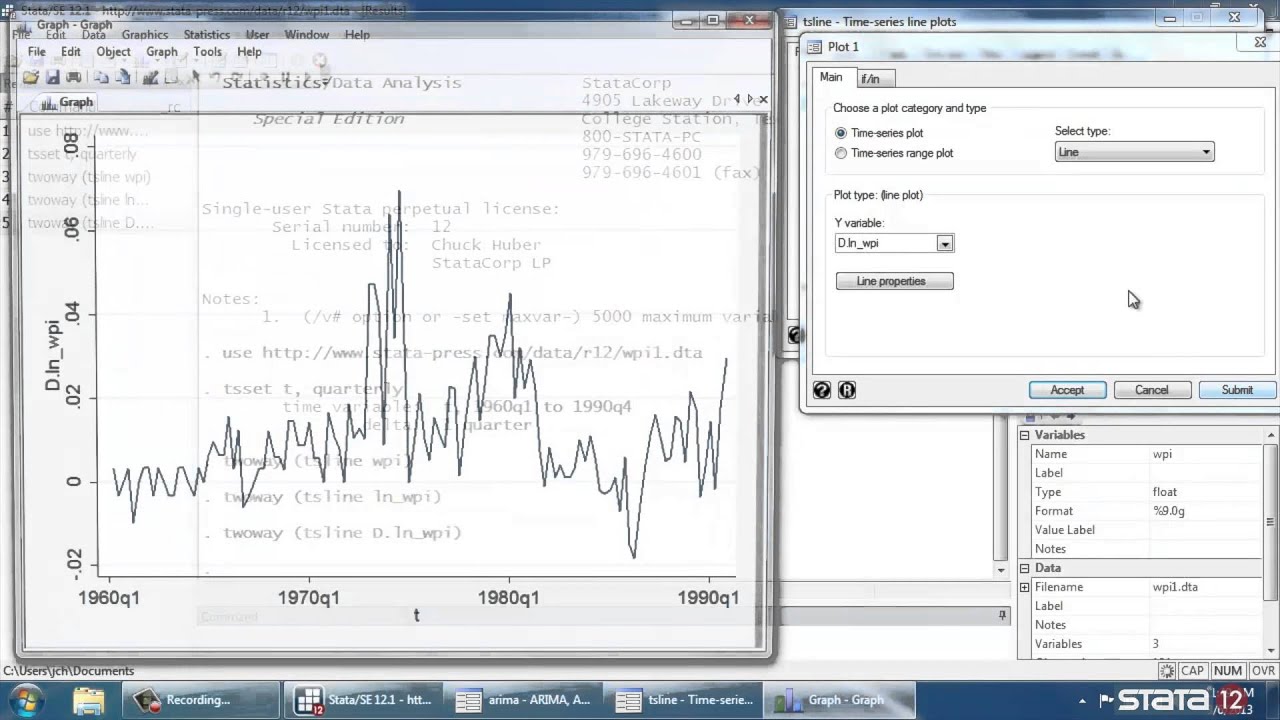Click next-tab arrow in Graph window
Screen dimensions: 1280x720
click(750, 99)
